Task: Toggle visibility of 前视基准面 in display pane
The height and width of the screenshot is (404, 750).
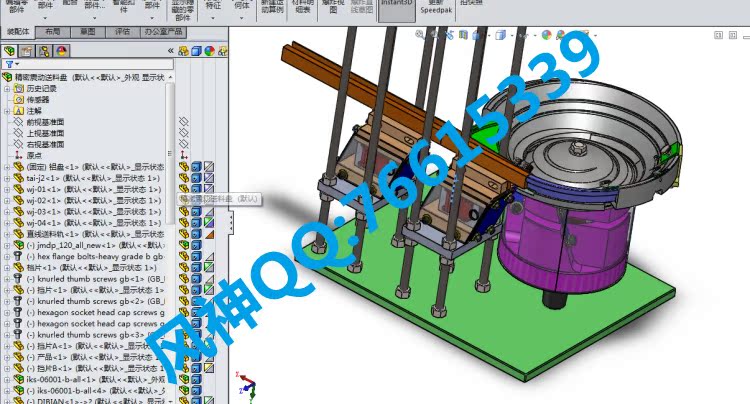Action: coord(183,122)
